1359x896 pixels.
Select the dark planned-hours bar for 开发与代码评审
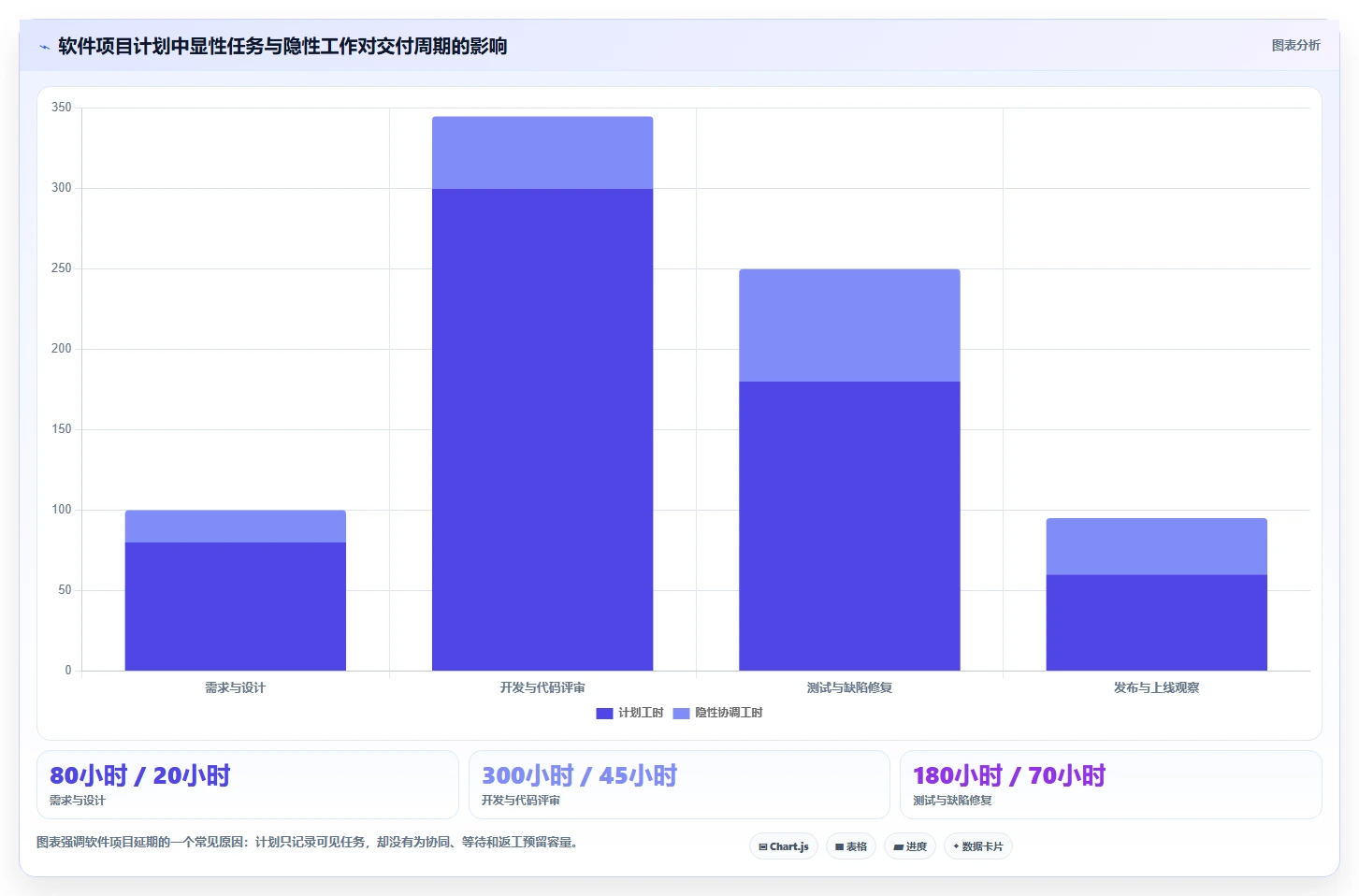542,429
